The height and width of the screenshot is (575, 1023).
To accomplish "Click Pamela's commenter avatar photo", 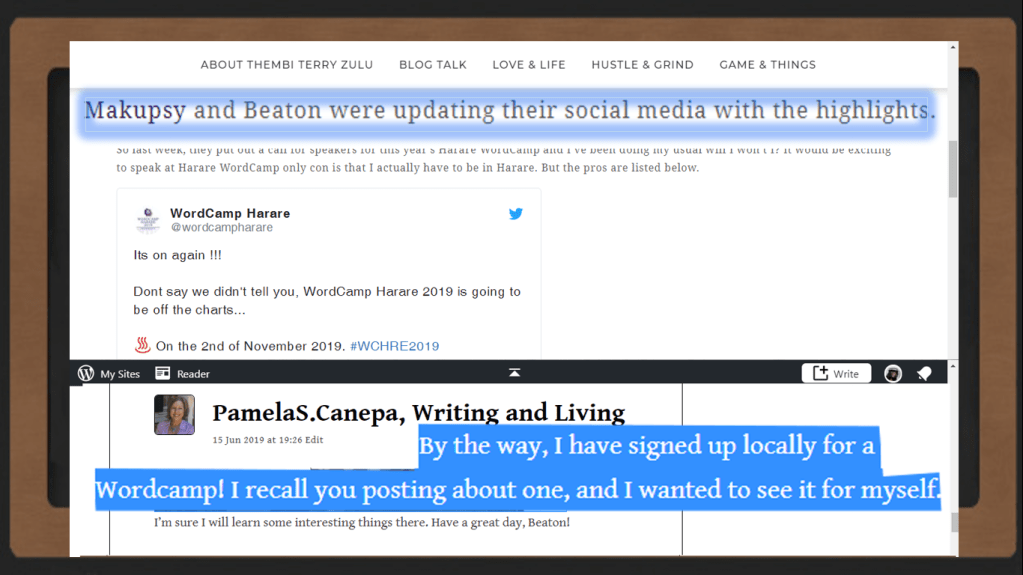I will 174,415.
